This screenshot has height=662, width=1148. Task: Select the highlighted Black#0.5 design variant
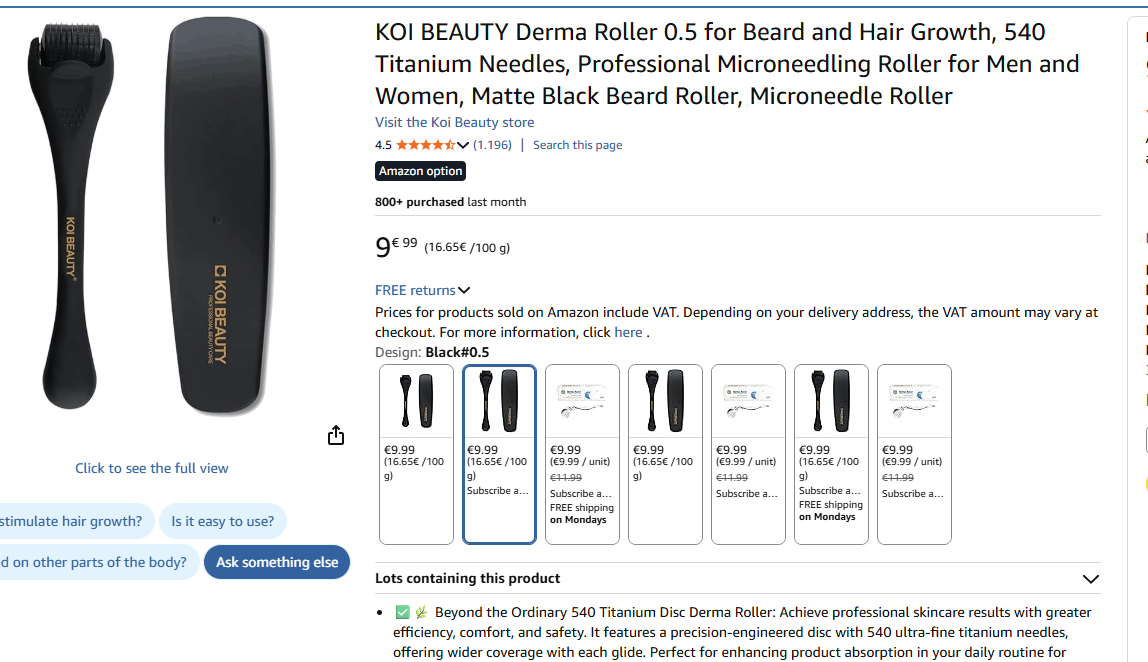pyautogui.click(x=499, y=454)
